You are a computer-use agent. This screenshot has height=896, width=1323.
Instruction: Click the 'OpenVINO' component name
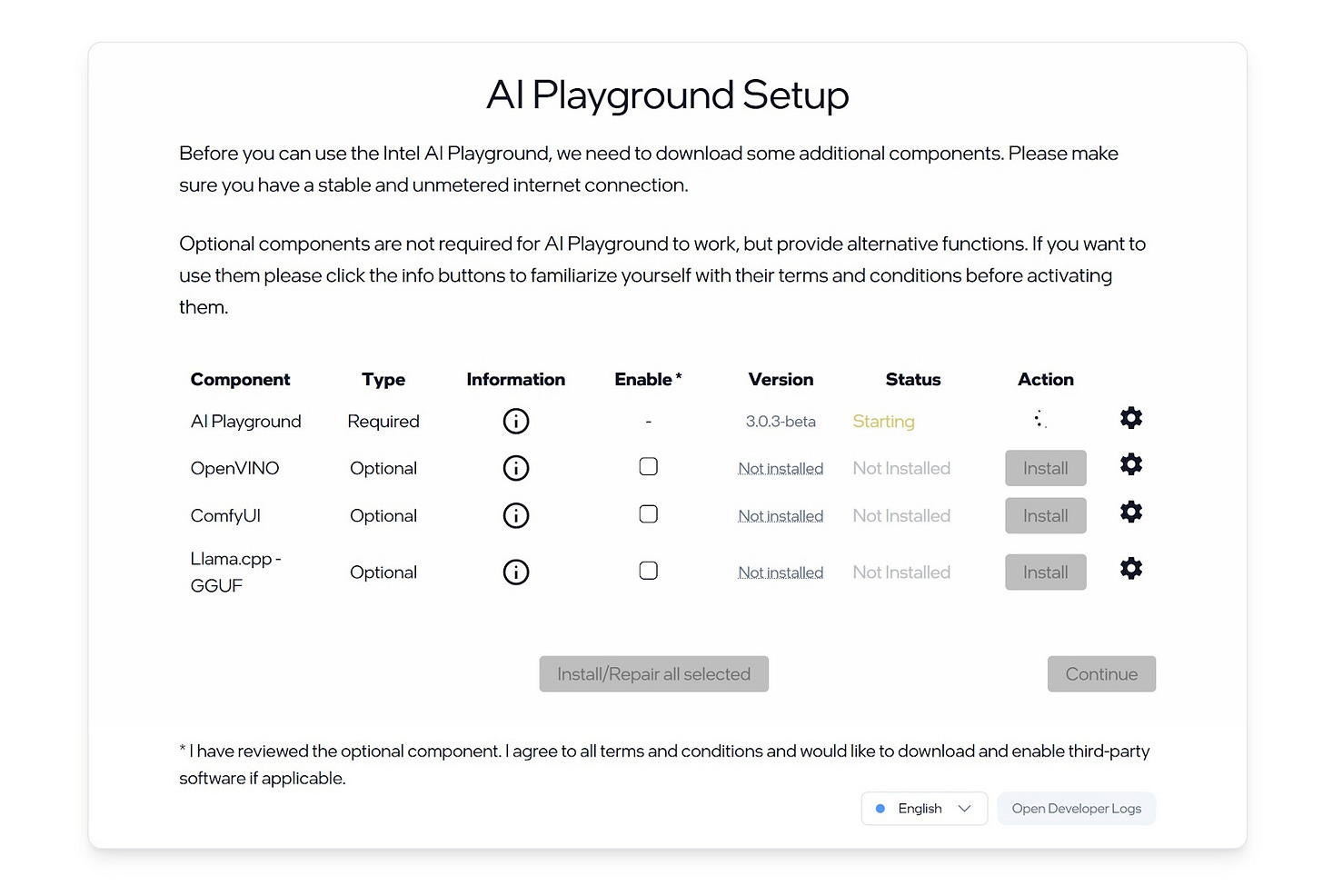234,469
